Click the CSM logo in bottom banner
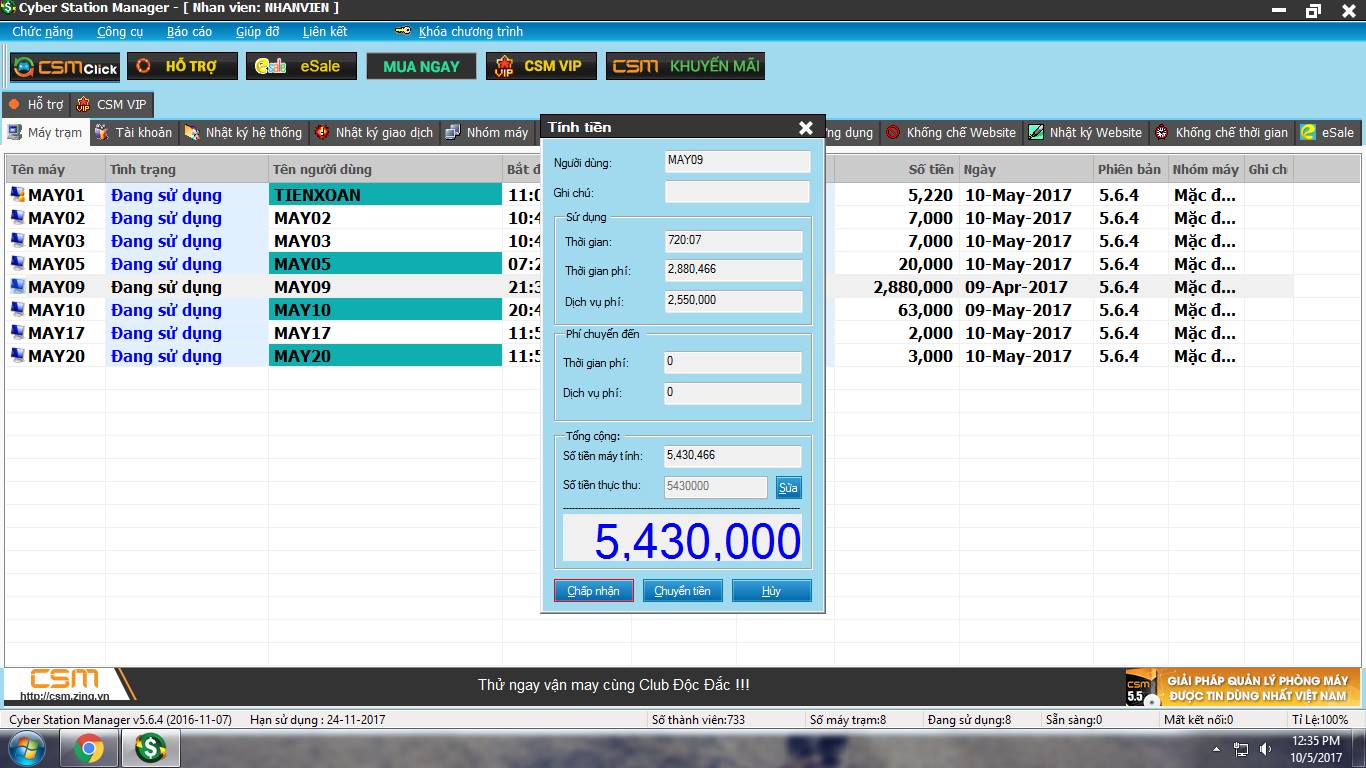 coord(66,685)
